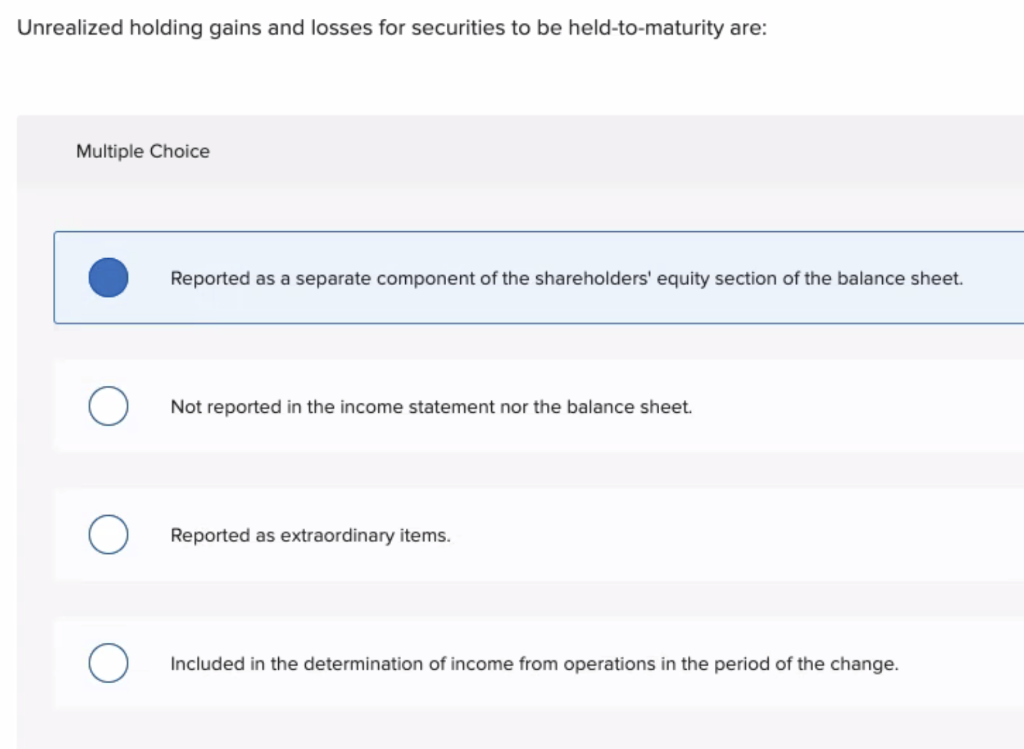Click the answer text starting "Not reported in the income"
The image size is (1024, 749).
coord(430,407)
